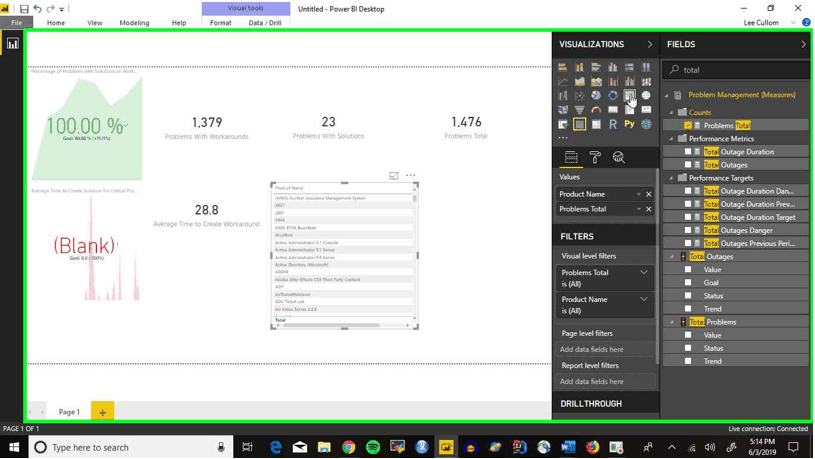Select the globe map visualization
The height and width of the screenshot is (459, 815).
pyautogui.click(x=646, y=95)
